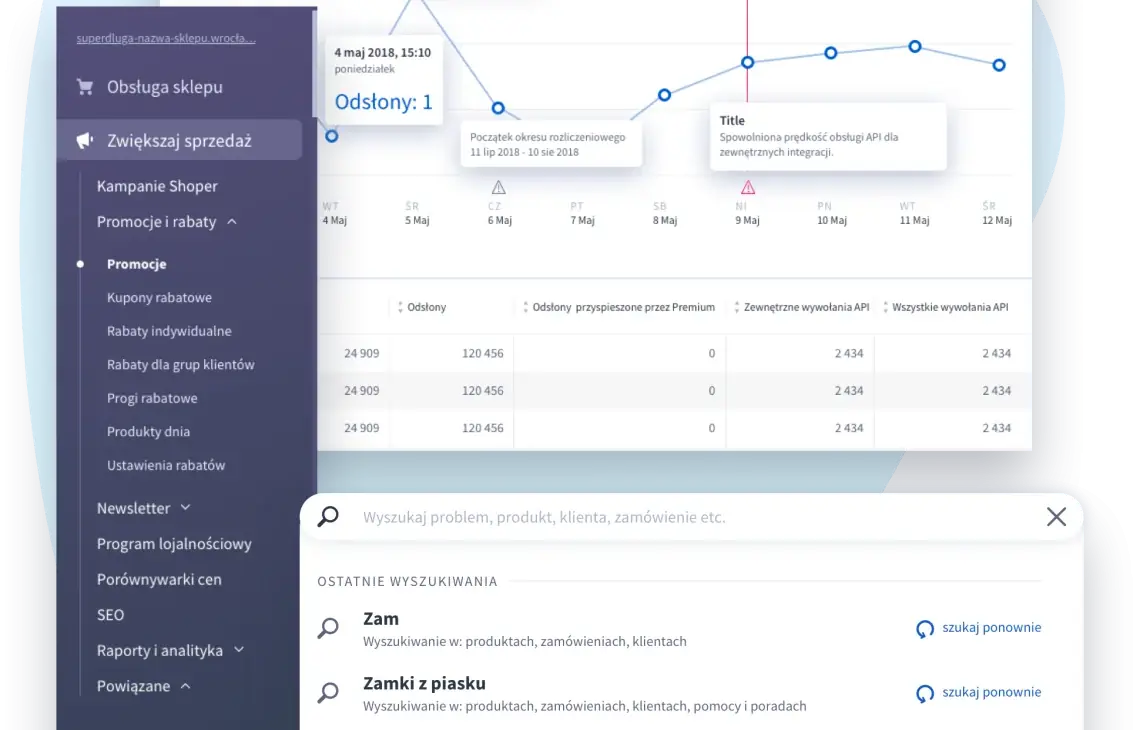Click the 7 Maj axis label
The height and width of the screenshot is (730, 1140).
(582, 220)
